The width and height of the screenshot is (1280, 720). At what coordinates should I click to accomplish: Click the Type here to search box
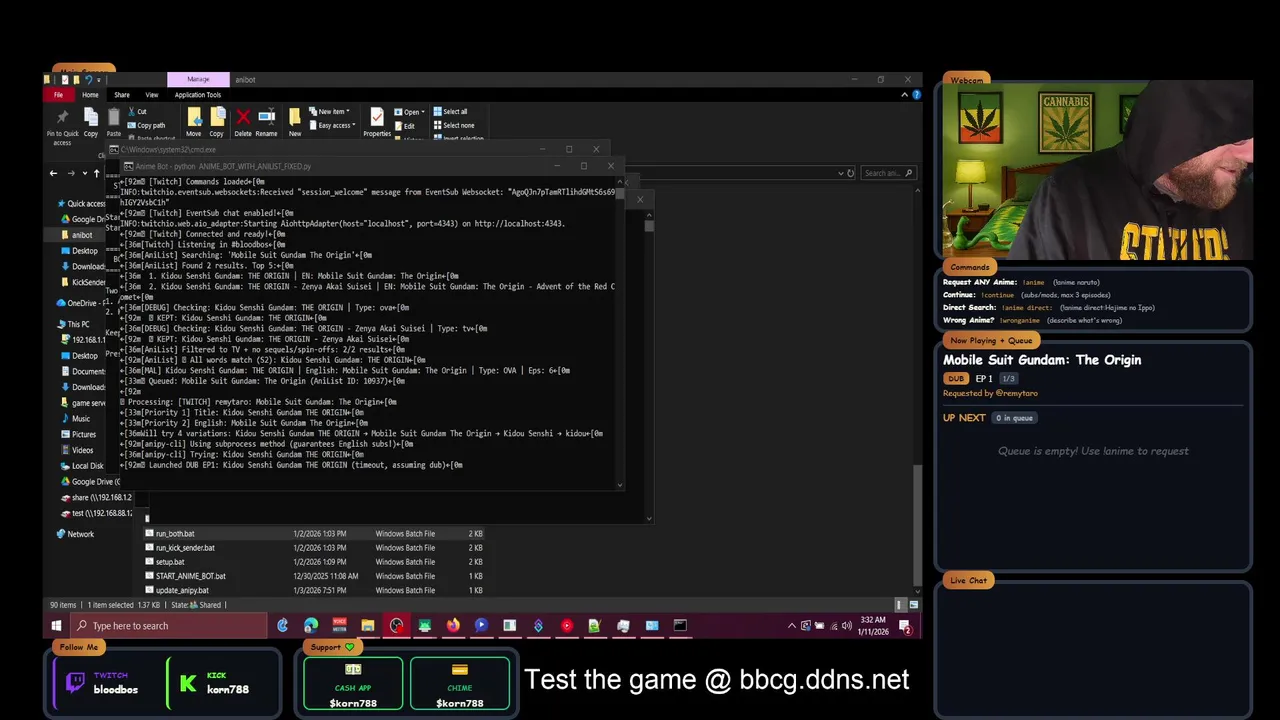click(170, 626)
